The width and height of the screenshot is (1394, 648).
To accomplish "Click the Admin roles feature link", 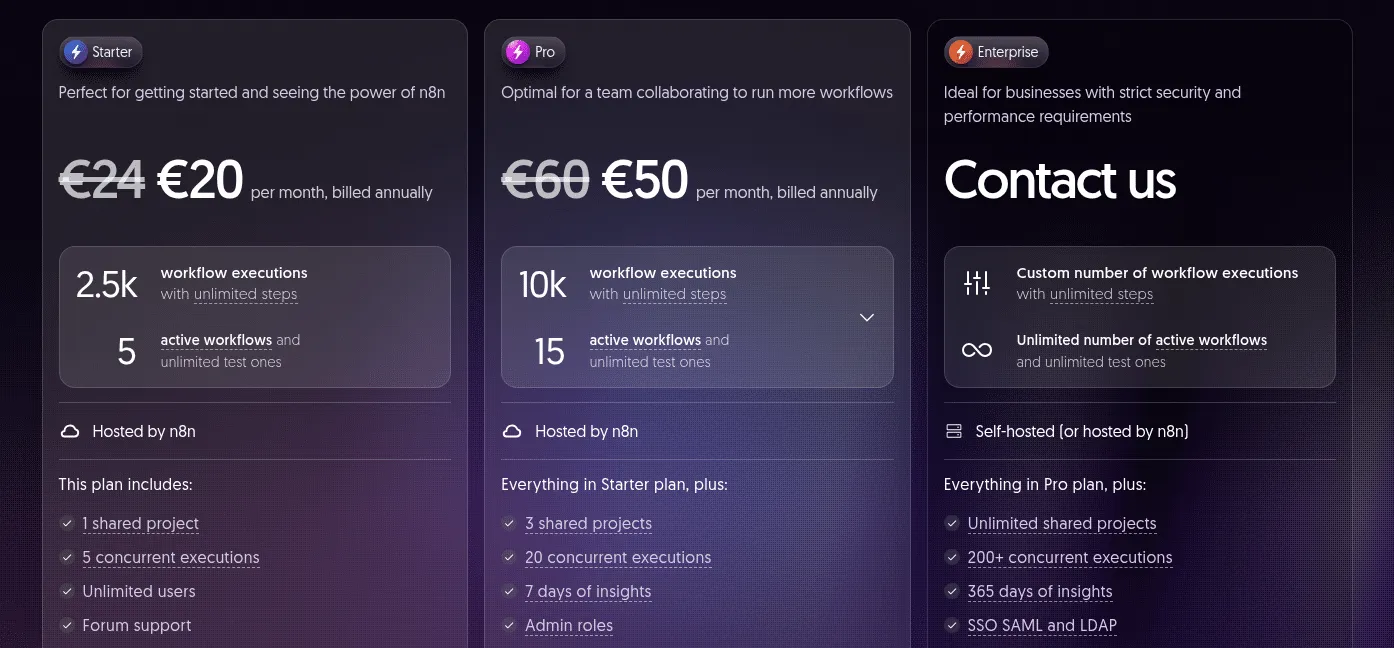I will point(569,626).
